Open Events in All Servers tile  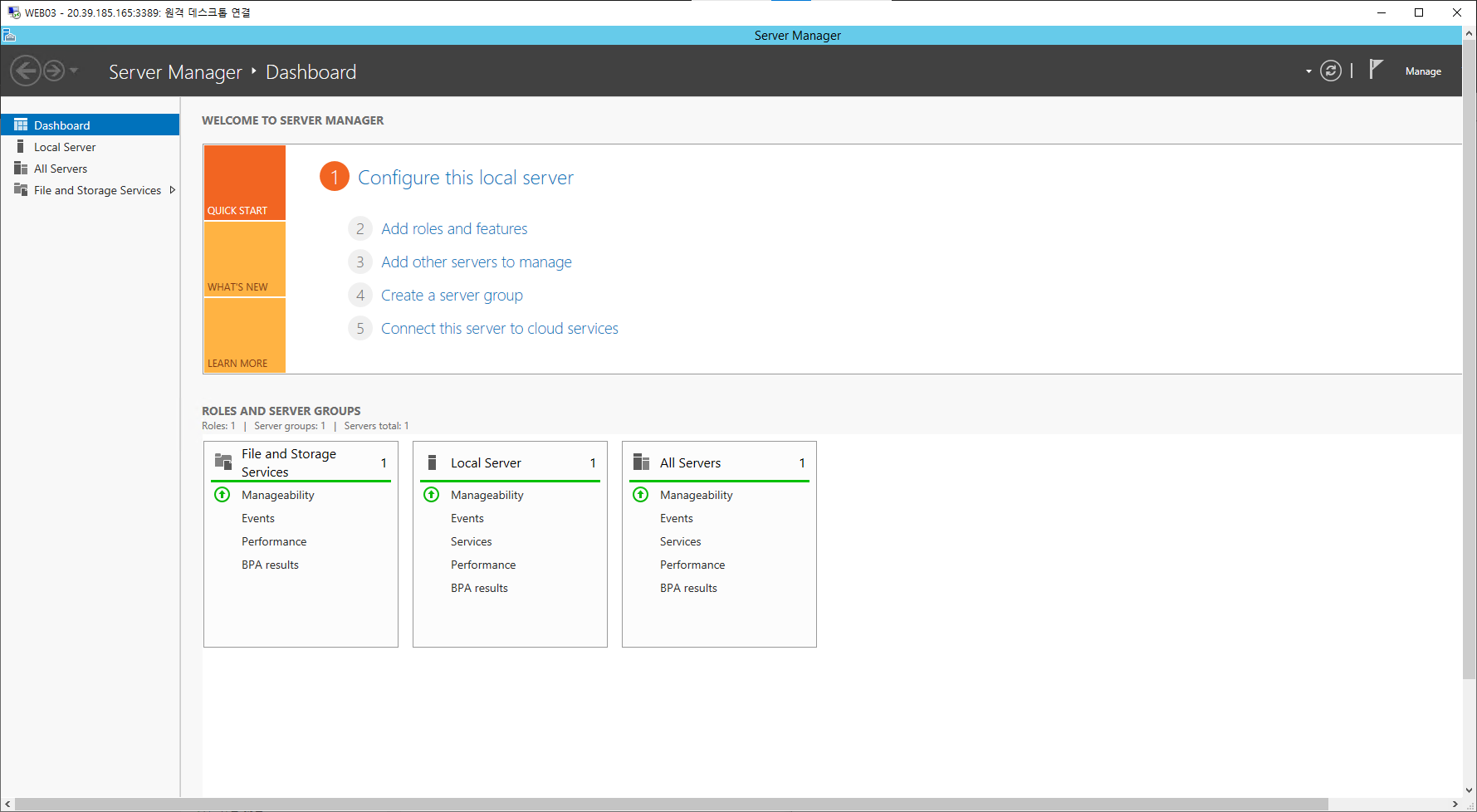[x=677, y=518]
